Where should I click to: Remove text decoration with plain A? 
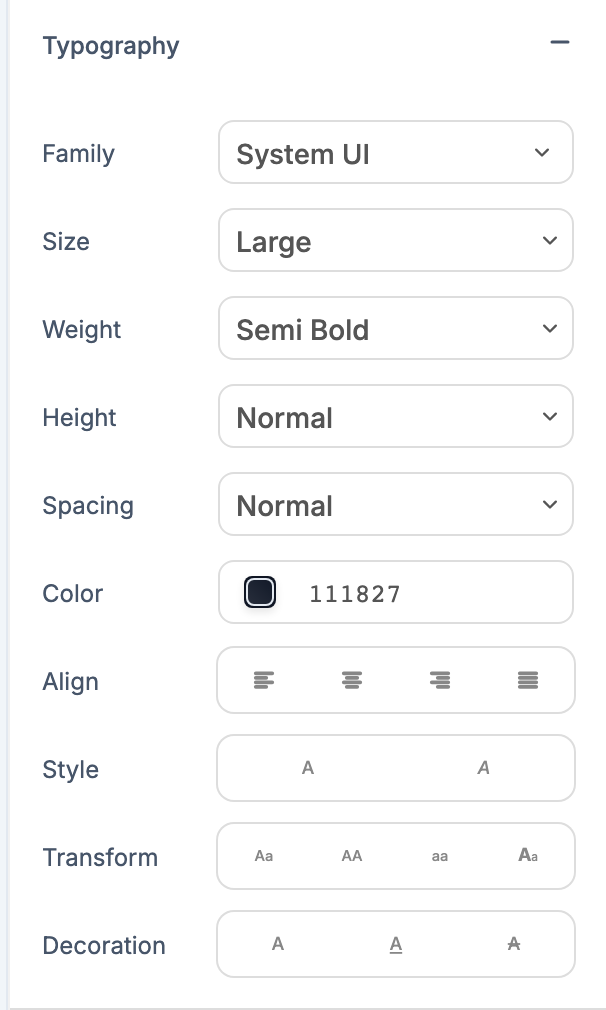point(278,944)
